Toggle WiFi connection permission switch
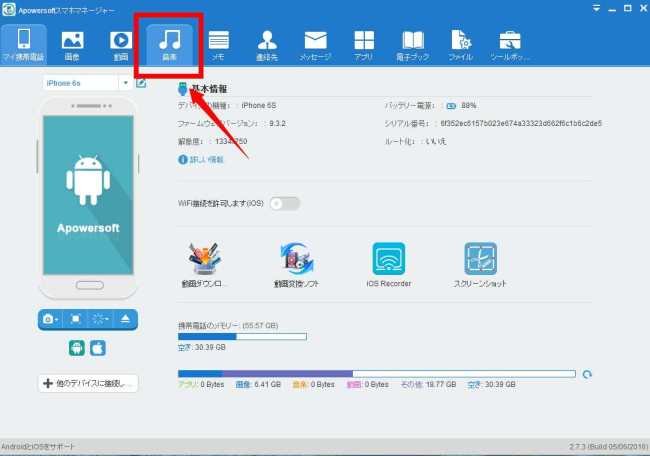This screenshot has height=456, width=650. 284,203
